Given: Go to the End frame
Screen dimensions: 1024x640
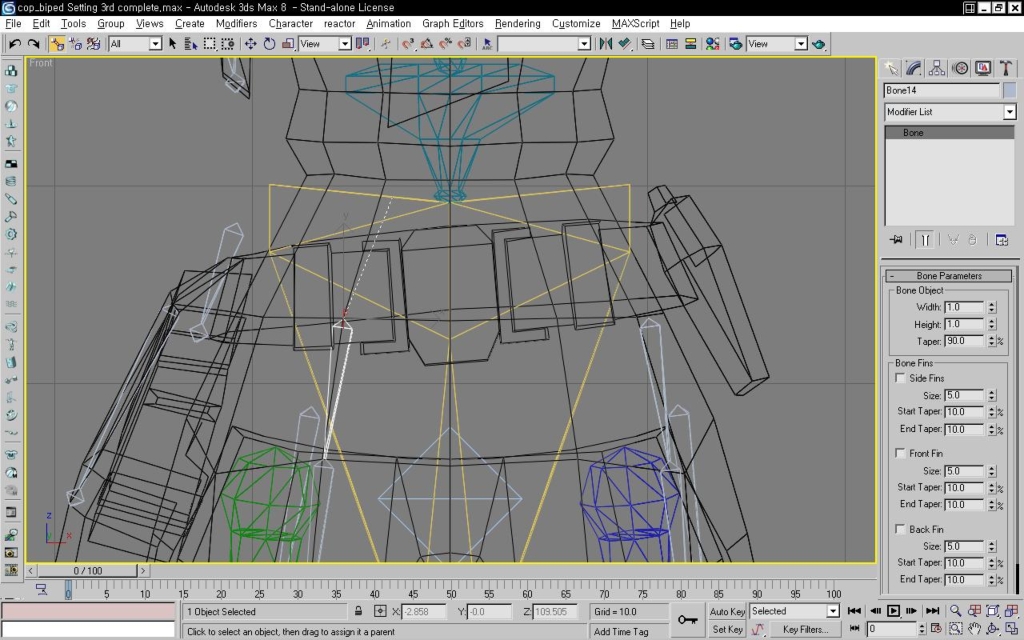Looking at the screenshot, I should (933, 611).
